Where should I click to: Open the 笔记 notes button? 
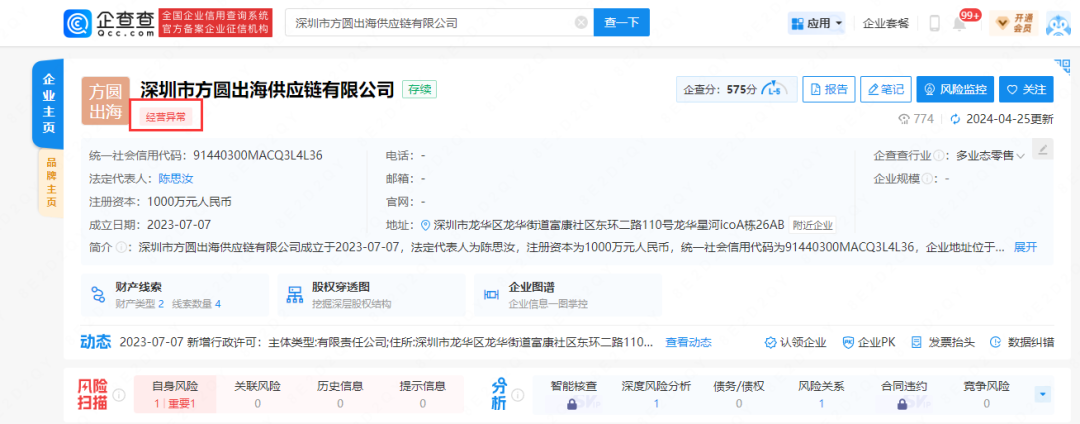886,89
